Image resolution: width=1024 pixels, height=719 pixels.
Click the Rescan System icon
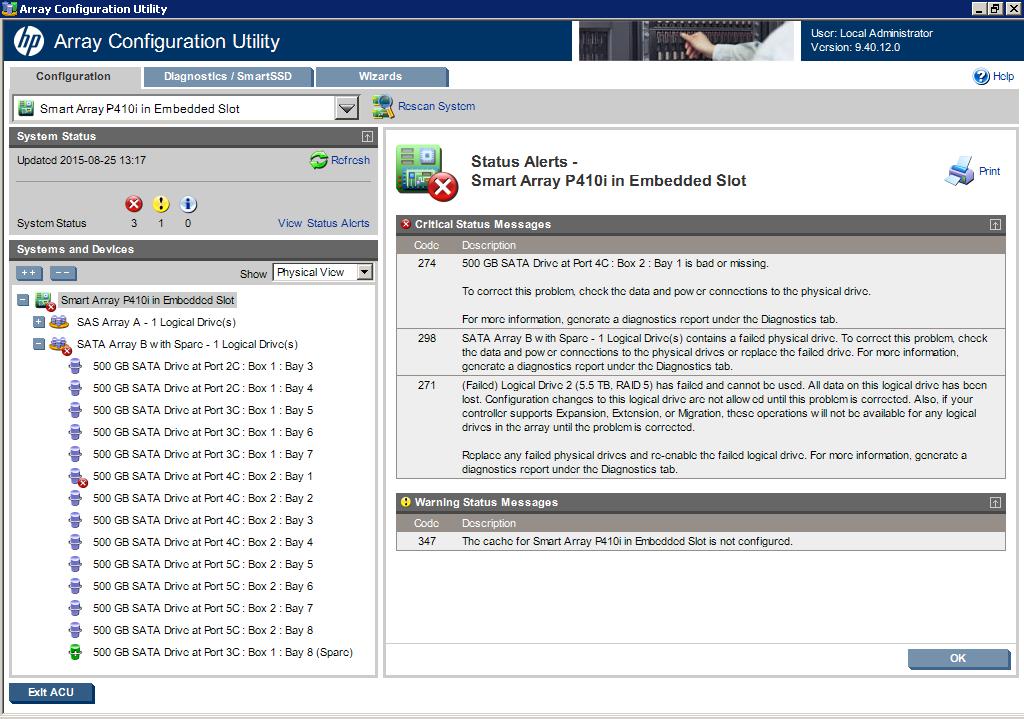pos(383,106)
